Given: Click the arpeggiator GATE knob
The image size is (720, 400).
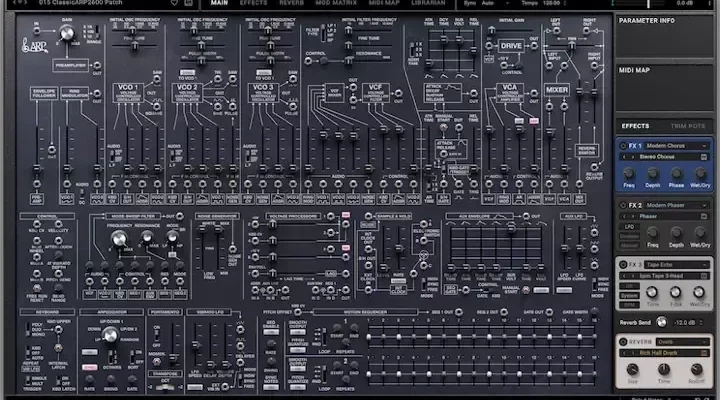Looking at the screenshot, I should [132, 379].
